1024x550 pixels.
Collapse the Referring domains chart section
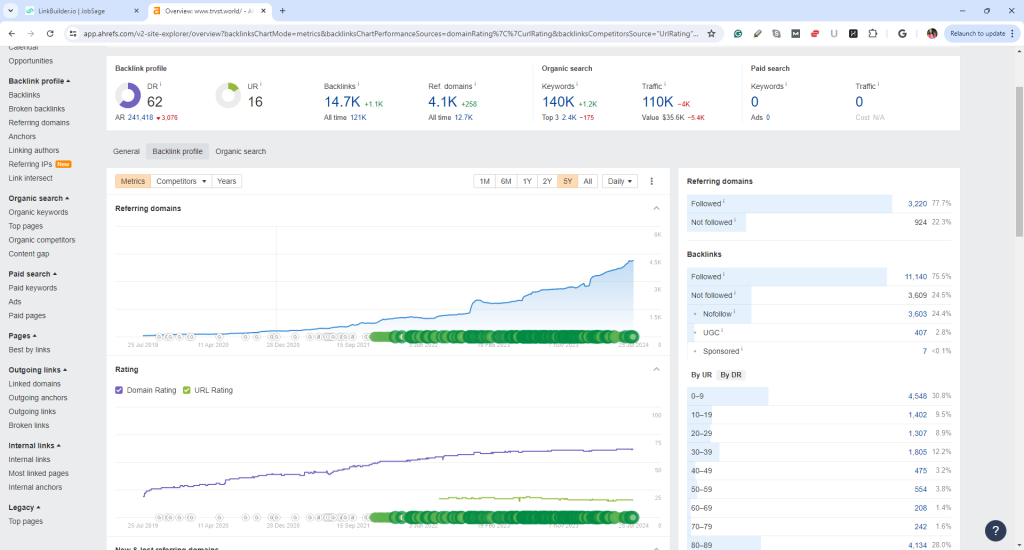656,208
